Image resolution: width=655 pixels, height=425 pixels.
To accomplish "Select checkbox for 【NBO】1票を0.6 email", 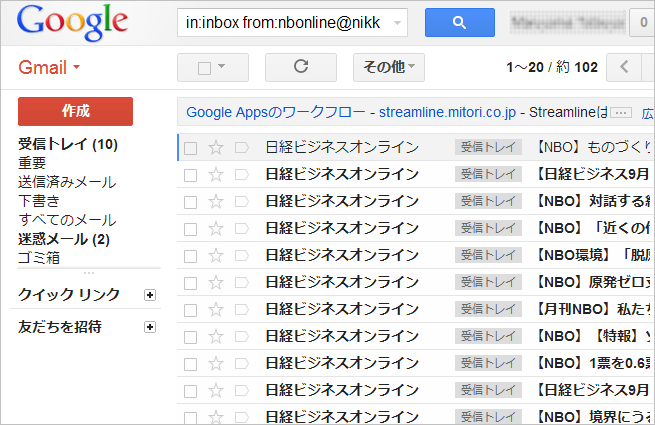I will [190, 364].
